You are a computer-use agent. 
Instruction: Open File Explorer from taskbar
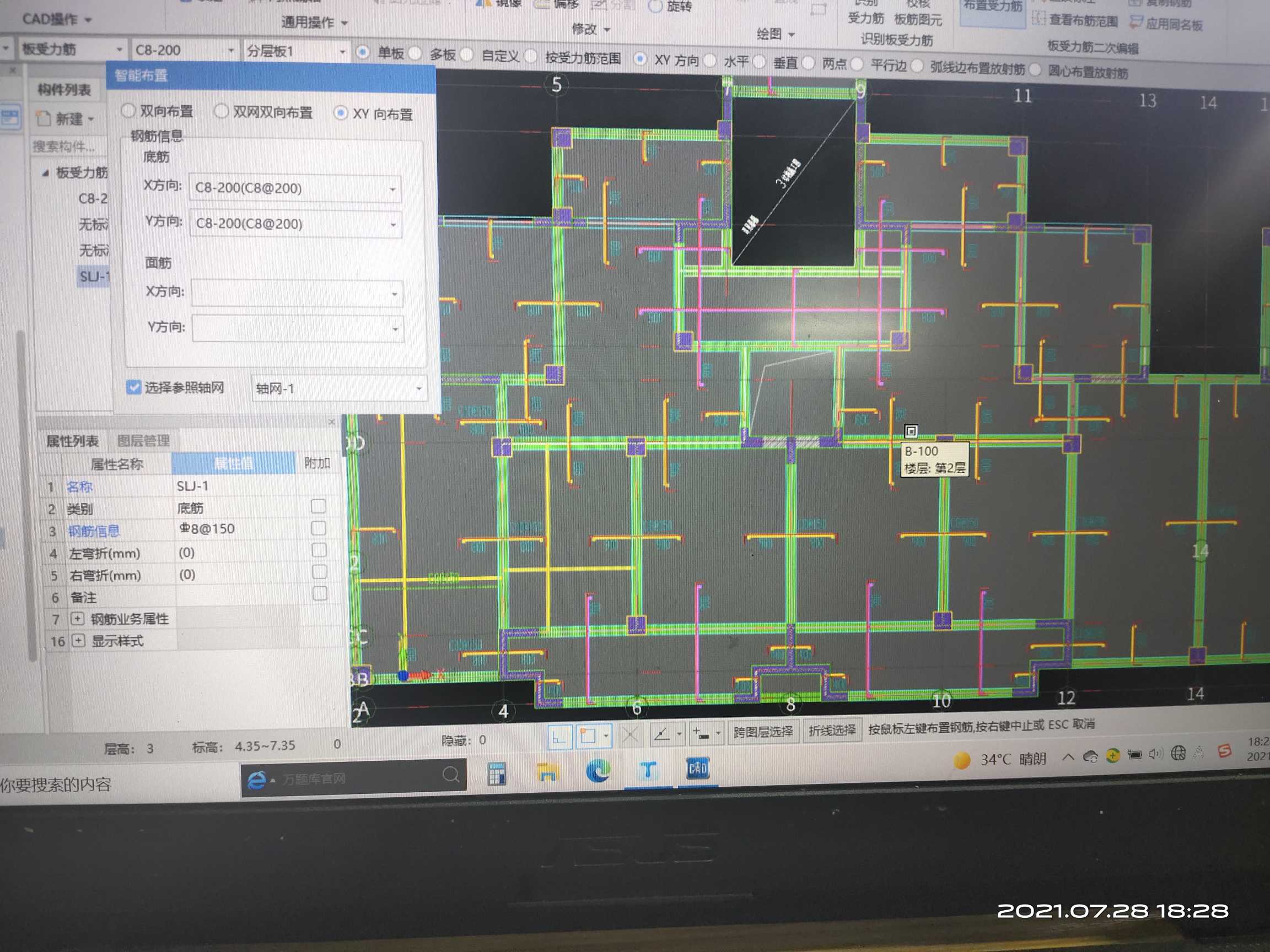547,772
